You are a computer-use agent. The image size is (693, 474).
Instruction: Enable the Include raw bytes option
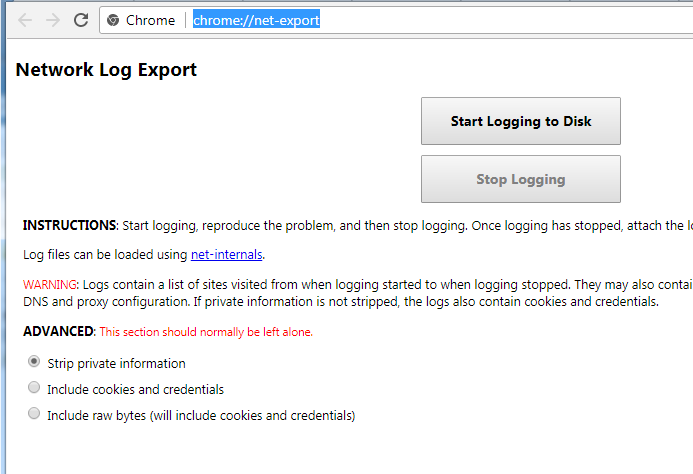(x=35, y=414)
